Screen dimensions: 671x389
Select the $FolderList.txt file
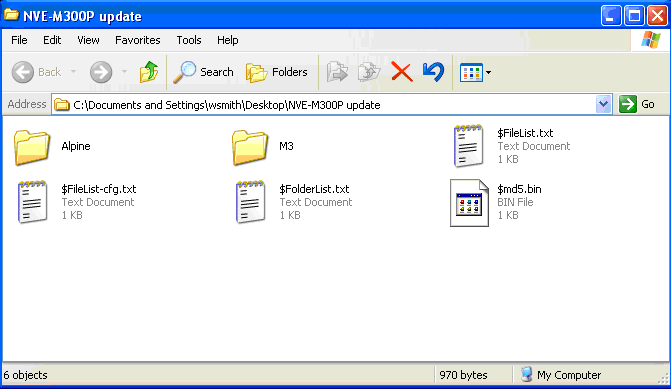[293, 202]
